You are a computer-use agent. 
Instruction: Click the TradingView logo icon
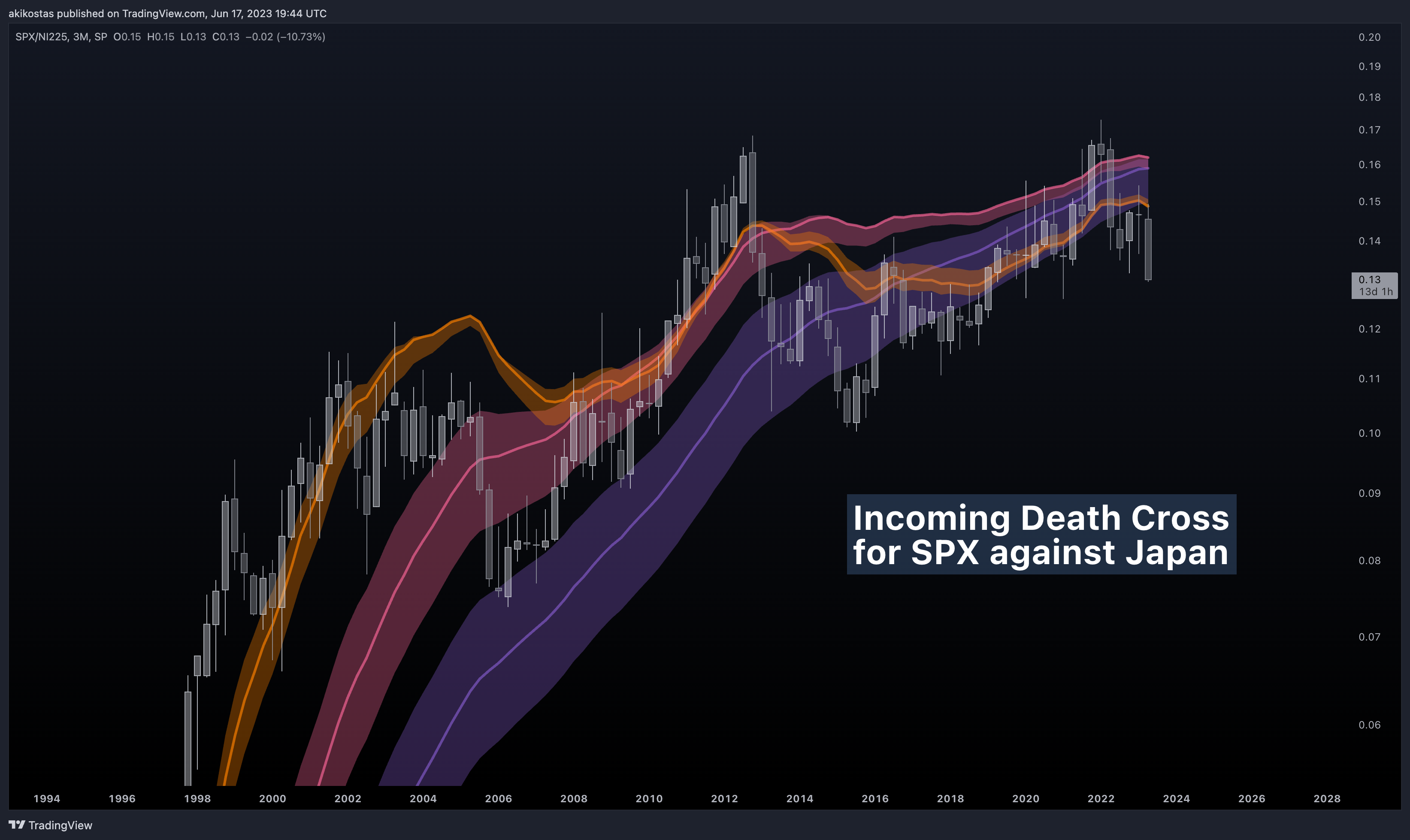[17, 825]
